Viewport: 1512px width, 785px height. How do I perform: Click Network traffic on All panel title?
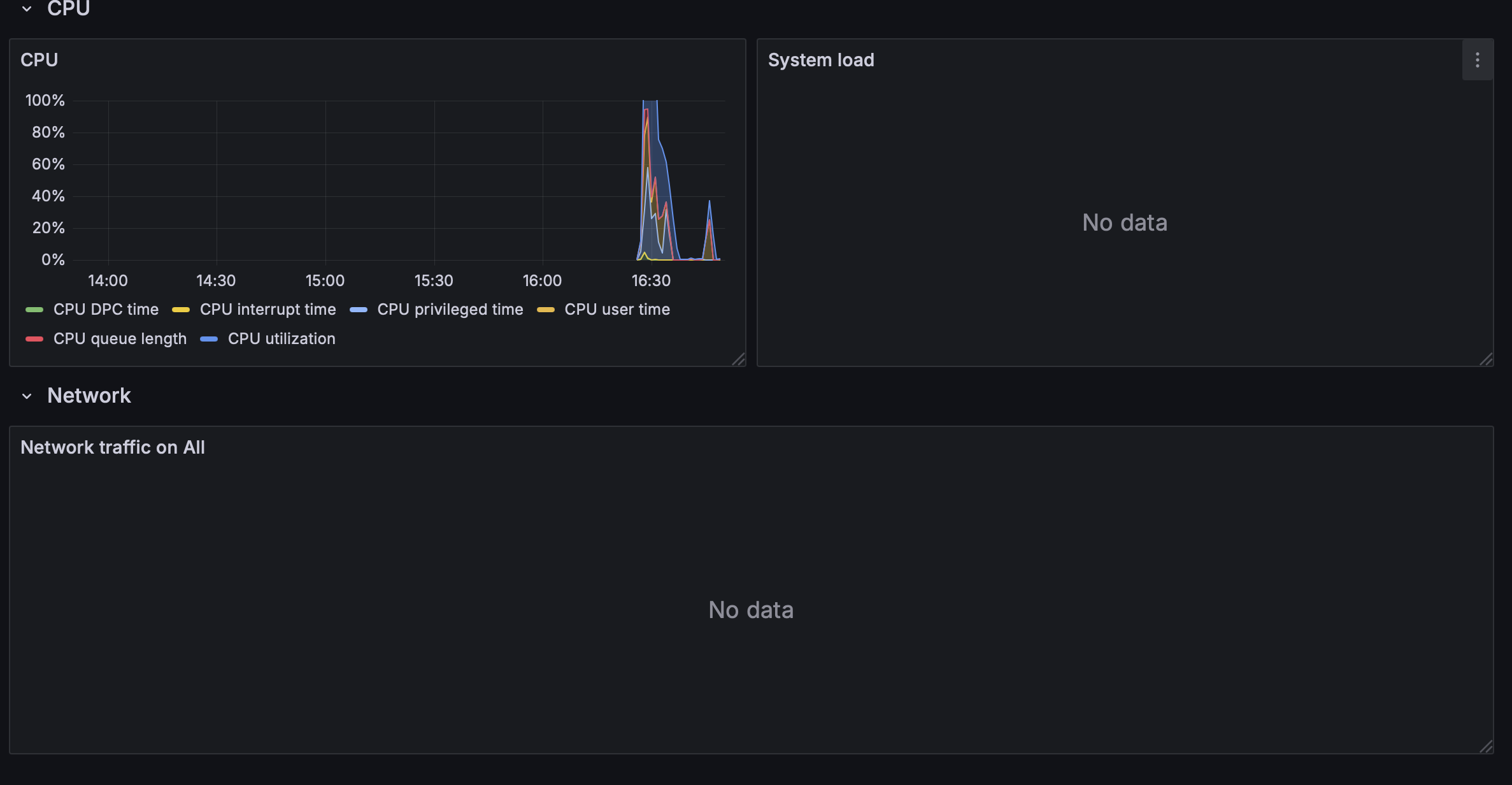point(113,447)
